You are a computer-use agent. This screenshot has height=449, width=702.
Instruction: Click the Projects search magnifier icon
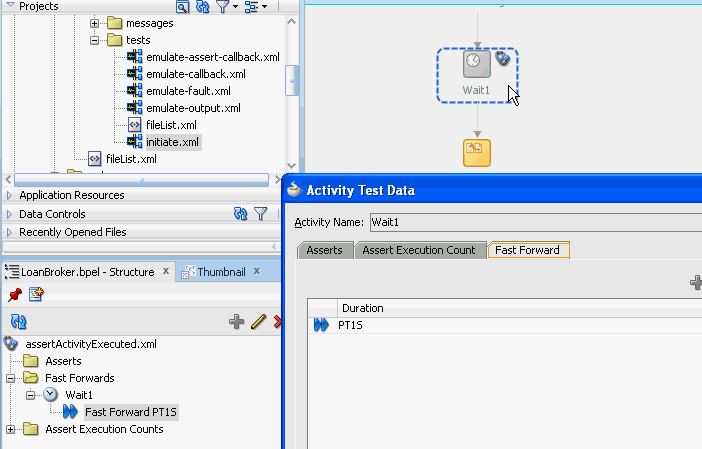[182, 7]
